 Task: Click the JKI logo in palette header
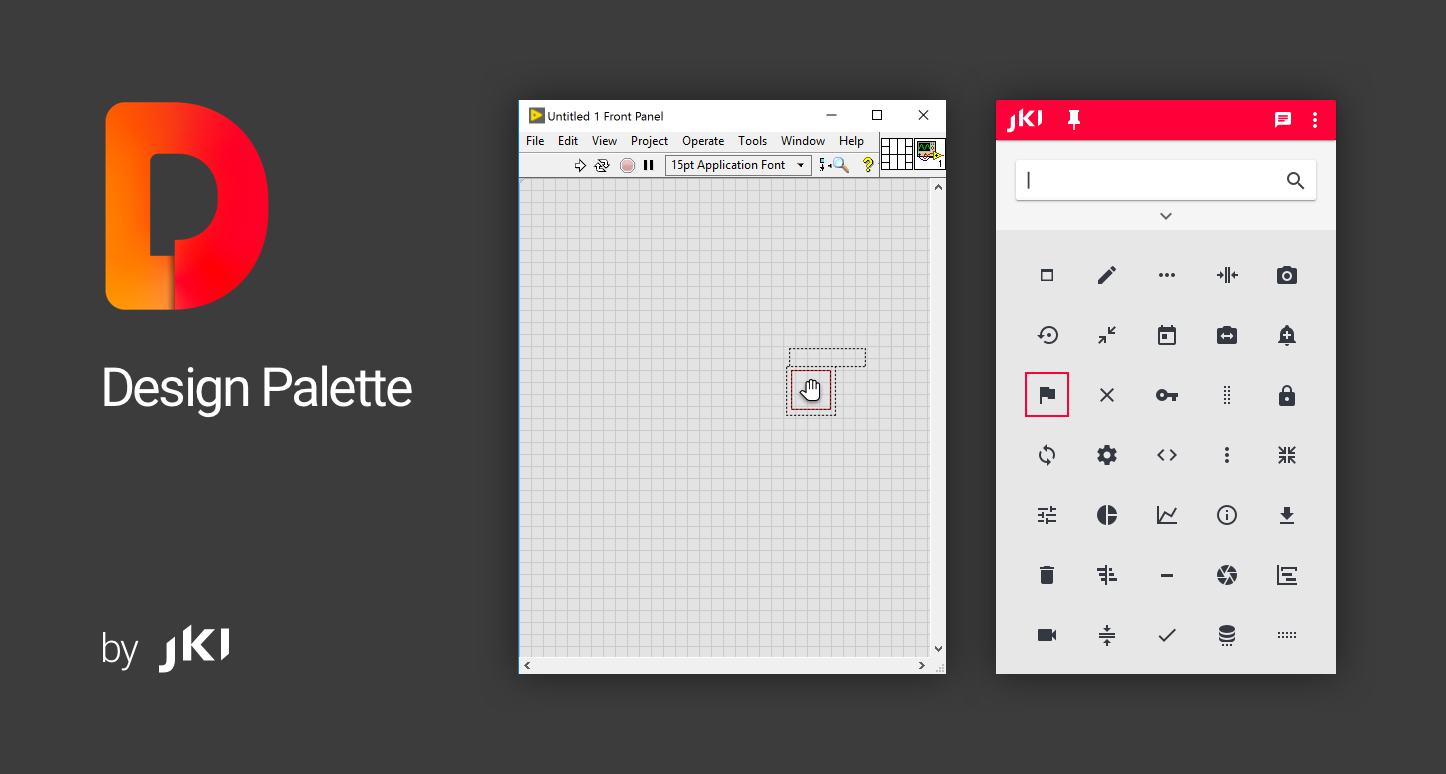pyautogui.click(x=1024, y=120)
